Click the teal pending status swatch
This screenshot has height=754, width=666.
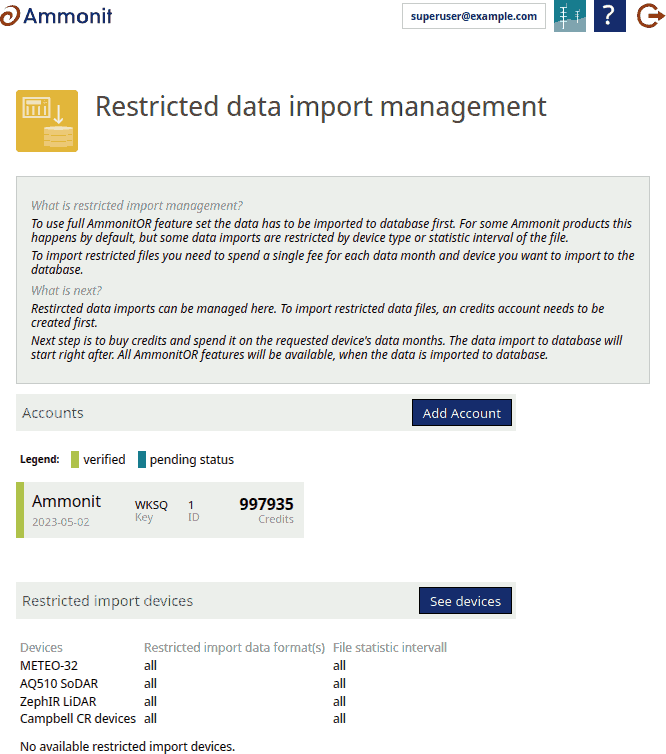click(141, 459)
